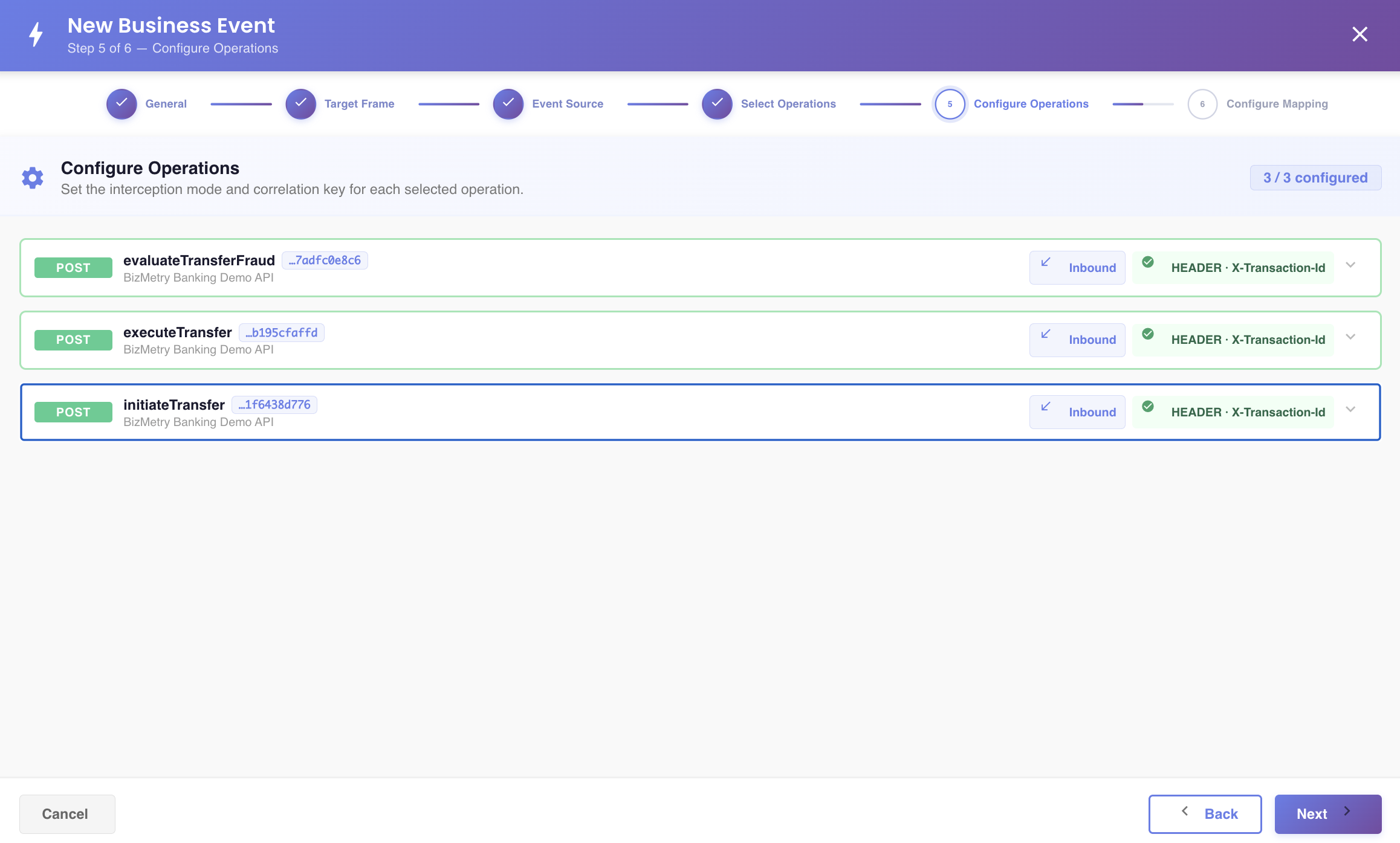Click the lightning bolt event icon
The height and width of the screenshot is (843, 1400).
coord(36,34)
